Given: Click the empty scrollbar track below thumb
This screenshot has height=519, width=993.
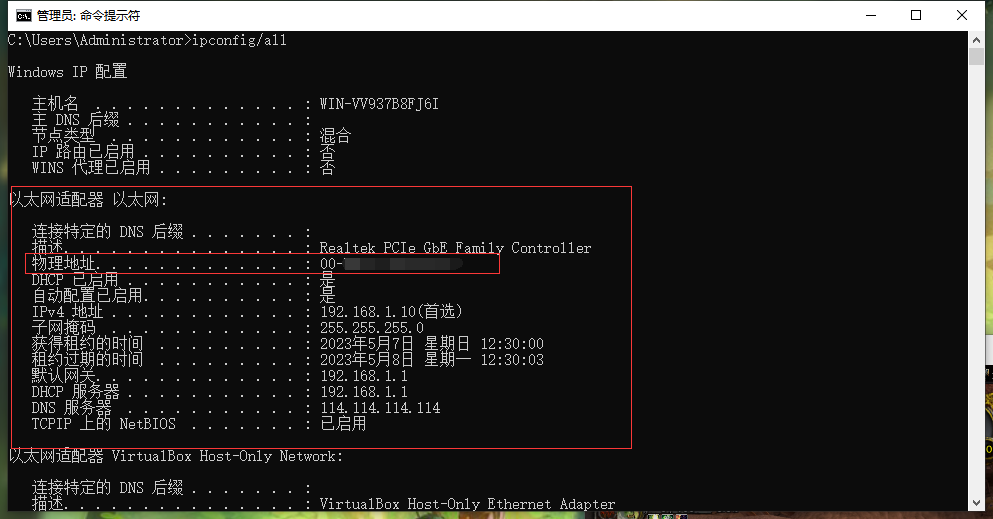Looking at the screenshot, I should click(976, 278).
